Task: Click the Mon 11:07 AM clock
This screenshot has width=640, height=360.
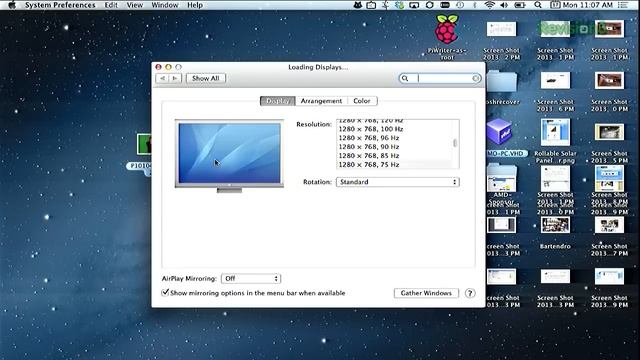Action: tap(588, 5)
